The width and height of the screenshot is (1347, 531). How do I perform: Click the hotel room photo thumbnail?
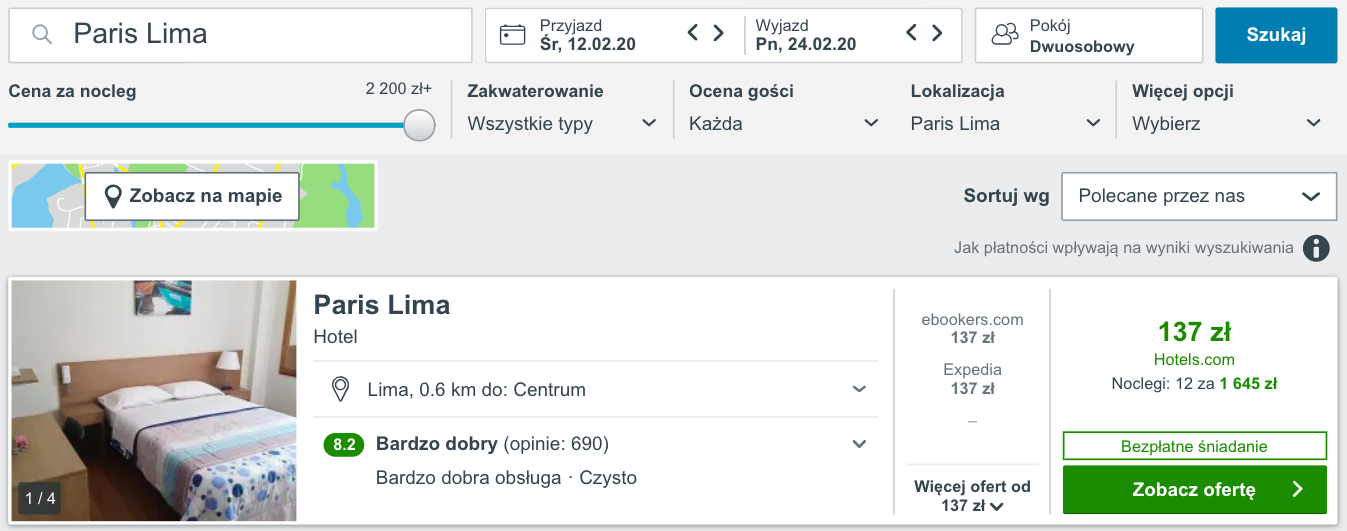tap(154, 400)
